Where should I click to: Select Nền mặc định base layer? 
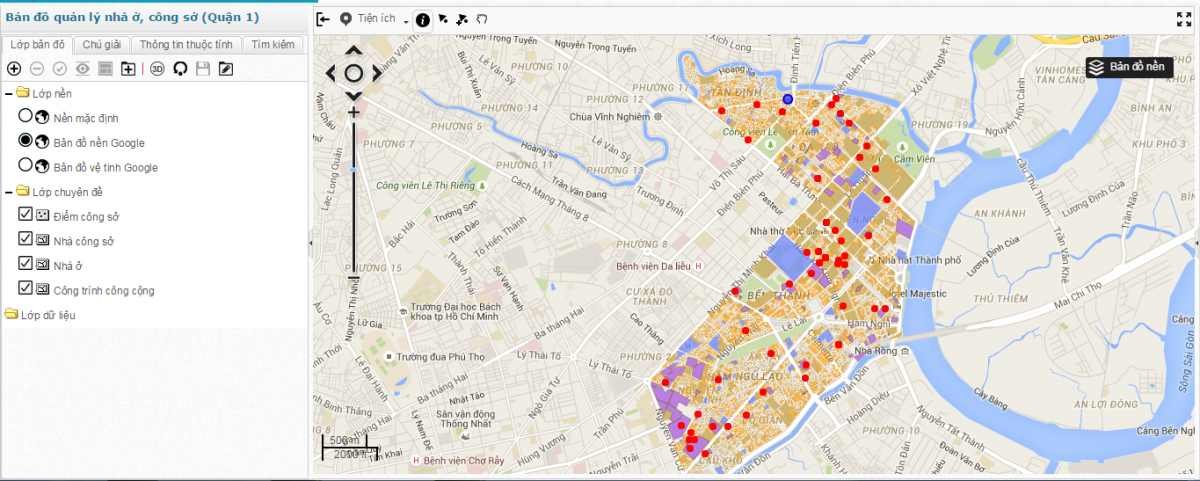(x=26, y=116)
